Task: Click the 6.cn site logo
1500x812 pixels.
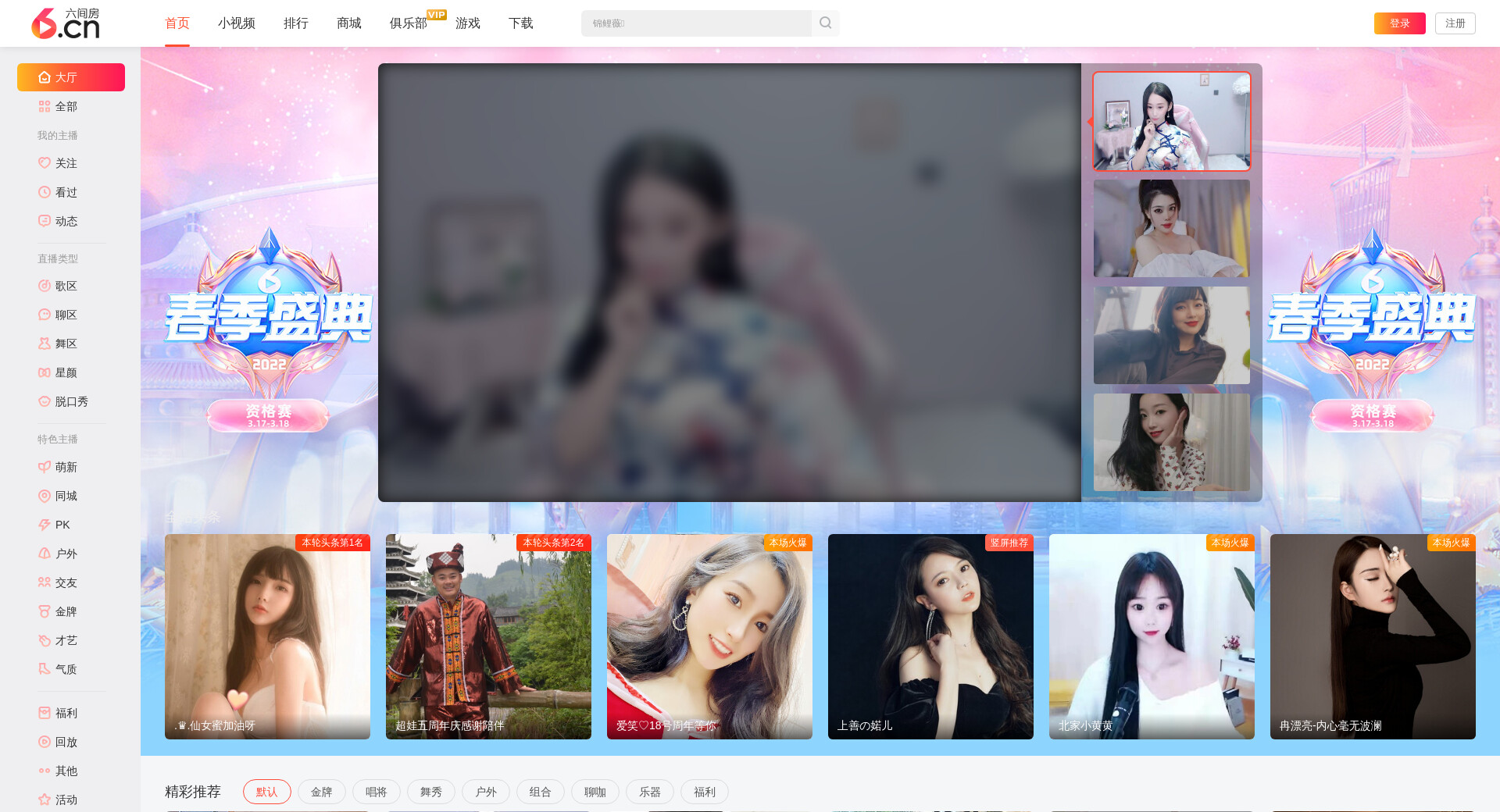Action: pyautogui.click(x=66, y=23)
